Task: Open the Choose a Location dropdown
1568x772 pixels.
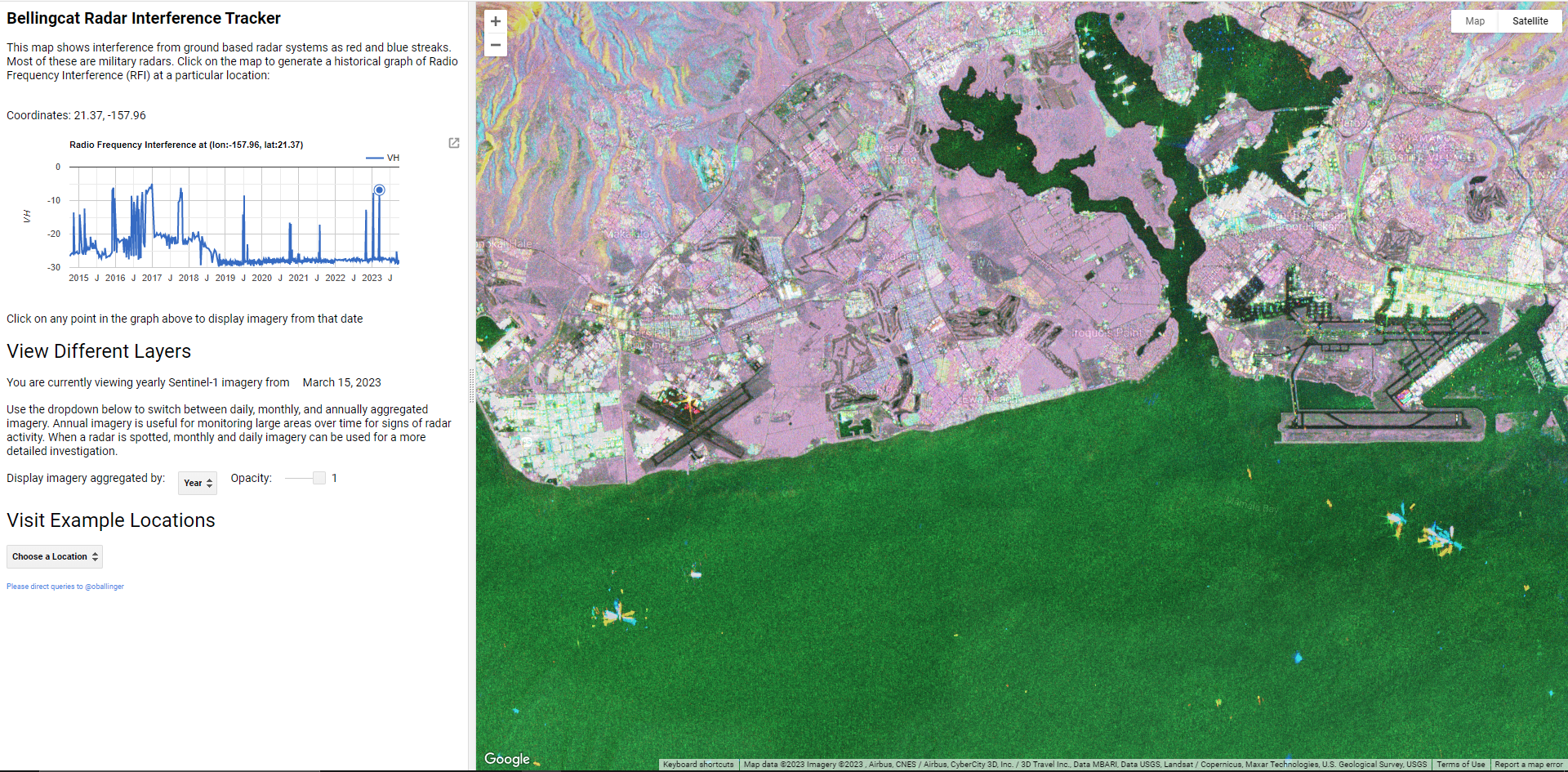Action: click(55, 556)
